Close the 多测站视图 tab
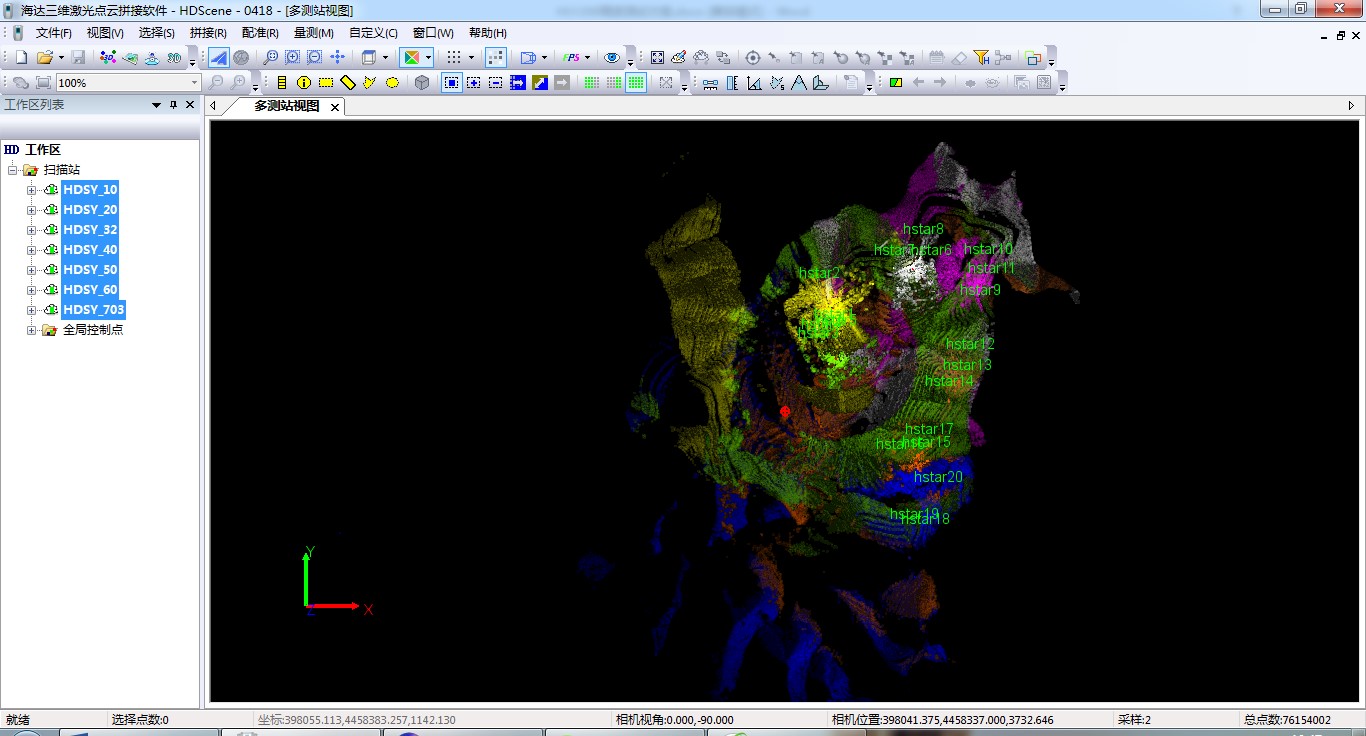Image resolution: width=1366 pixels, height=736 pixels. pyautogui.click(x=335, y=106)
